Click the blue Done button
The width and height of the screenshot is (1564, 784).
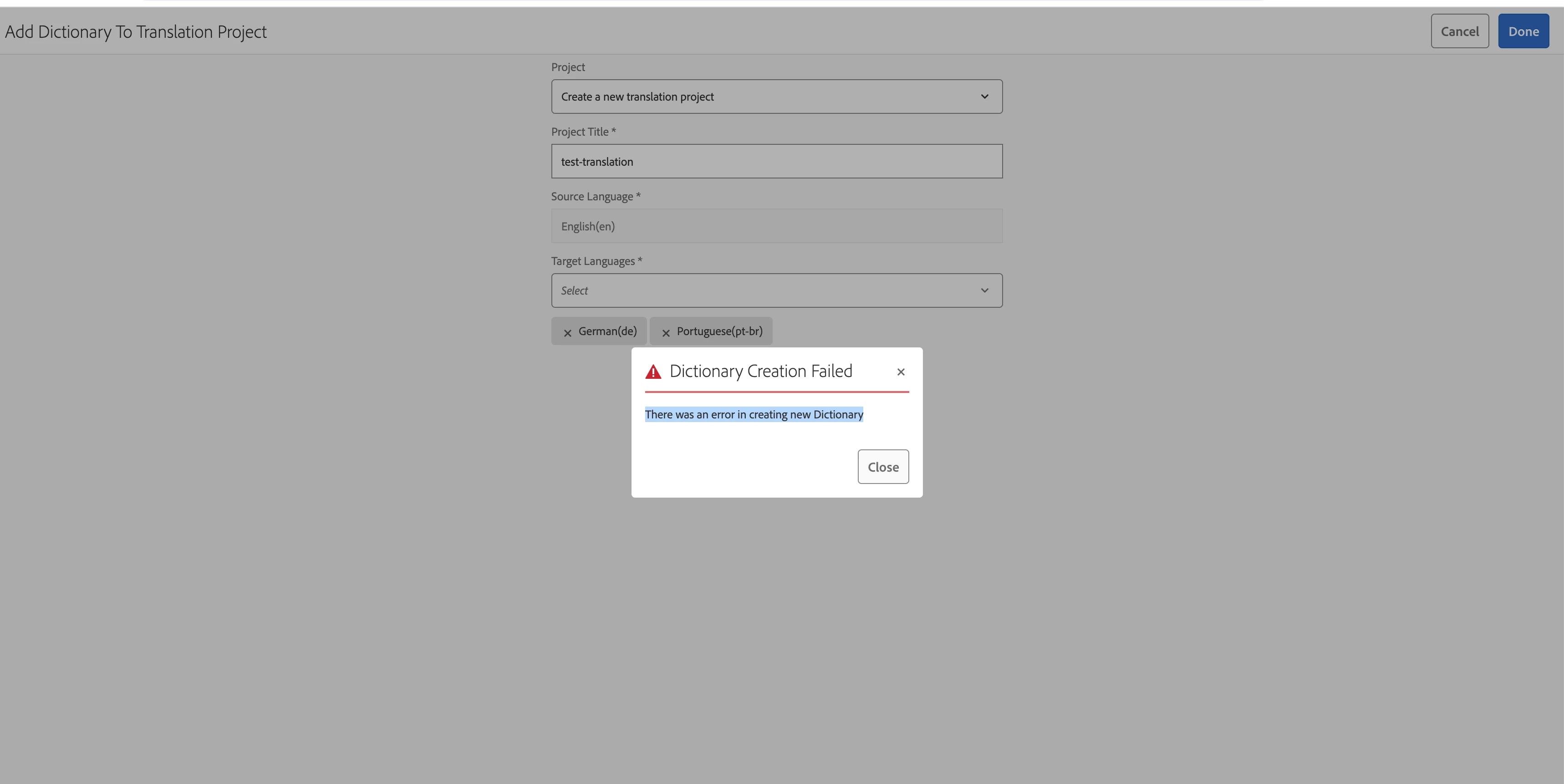click(x=1523, y=31)
